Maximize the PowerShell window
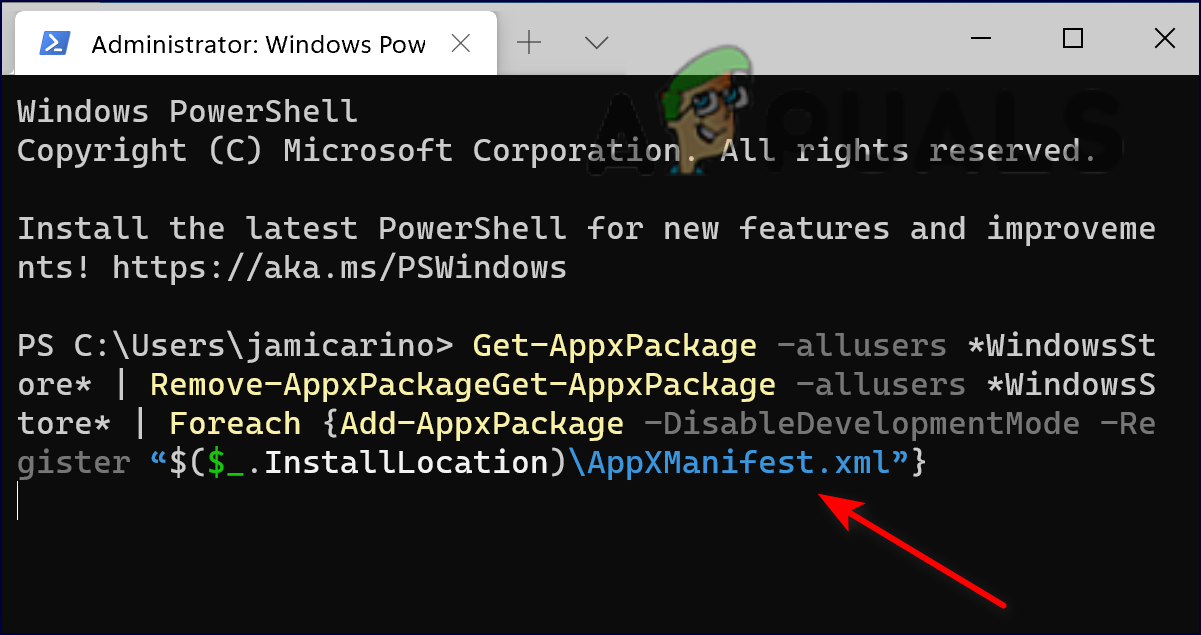 point(1072,38)
